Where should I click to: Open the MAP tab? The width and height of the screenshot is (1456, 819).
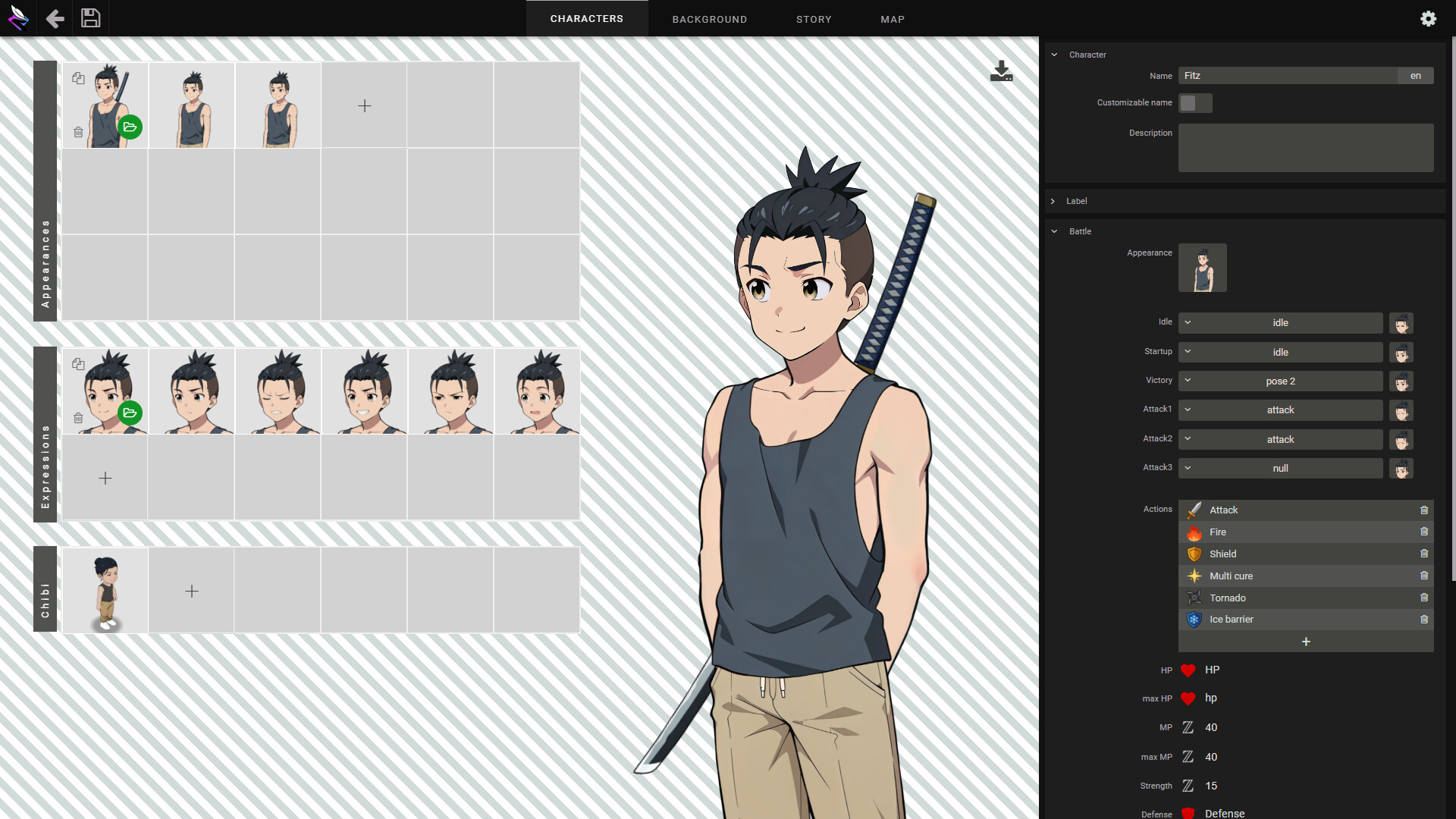point(892,18)
